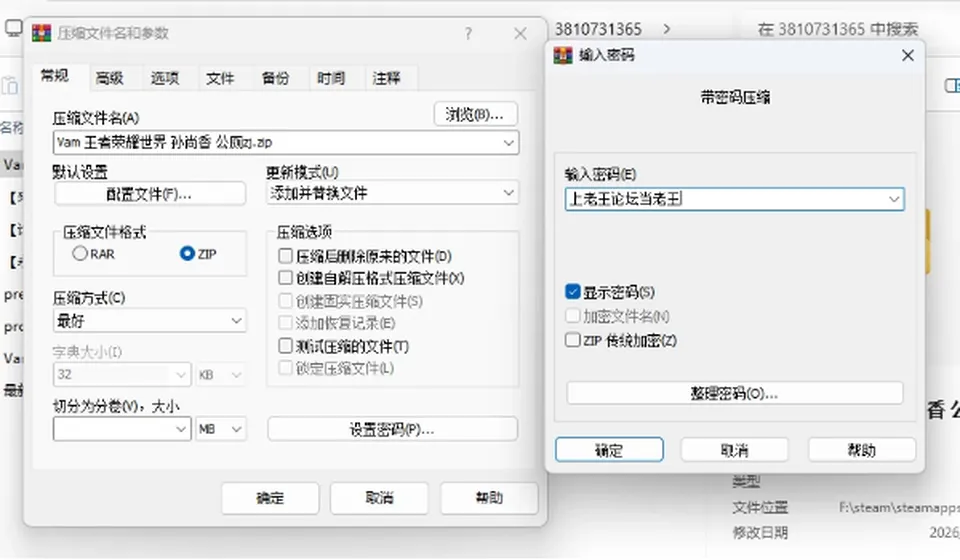
Task: Uncheck 显示密码 checkbox
Action: click(572, 292)
